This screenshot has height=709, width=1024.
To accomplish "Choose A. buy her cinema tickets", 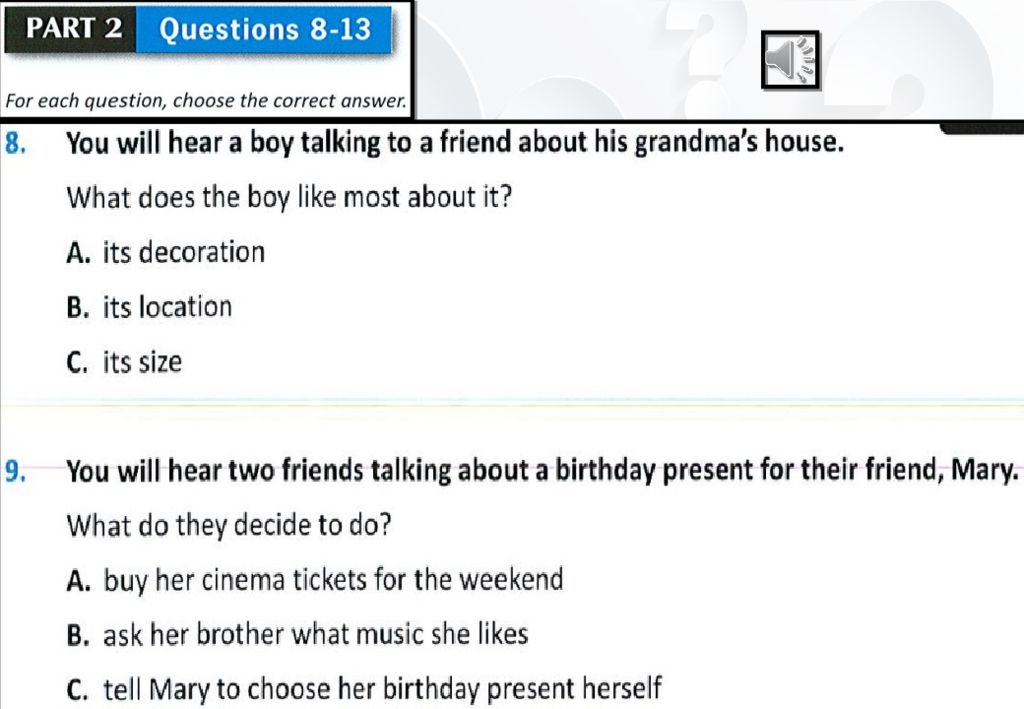I will [x=315, y=580].
